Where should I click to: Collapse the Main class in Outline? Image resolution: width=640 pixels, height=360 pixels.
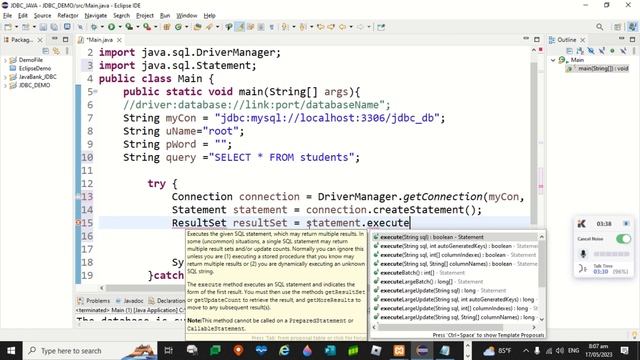pos(553,60)
